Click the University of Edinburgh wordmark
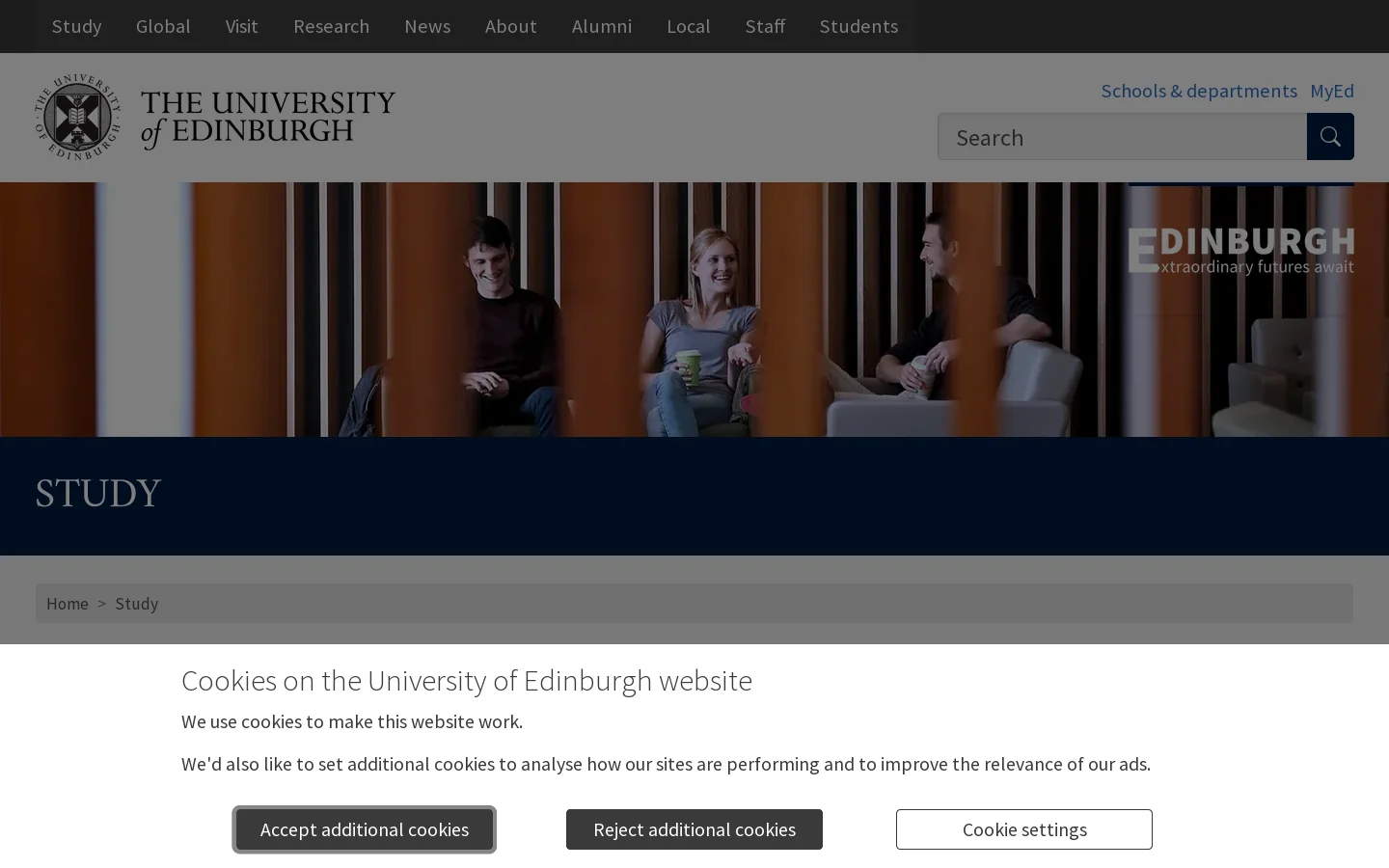The image size is (1389, 868). coord(268,119)
